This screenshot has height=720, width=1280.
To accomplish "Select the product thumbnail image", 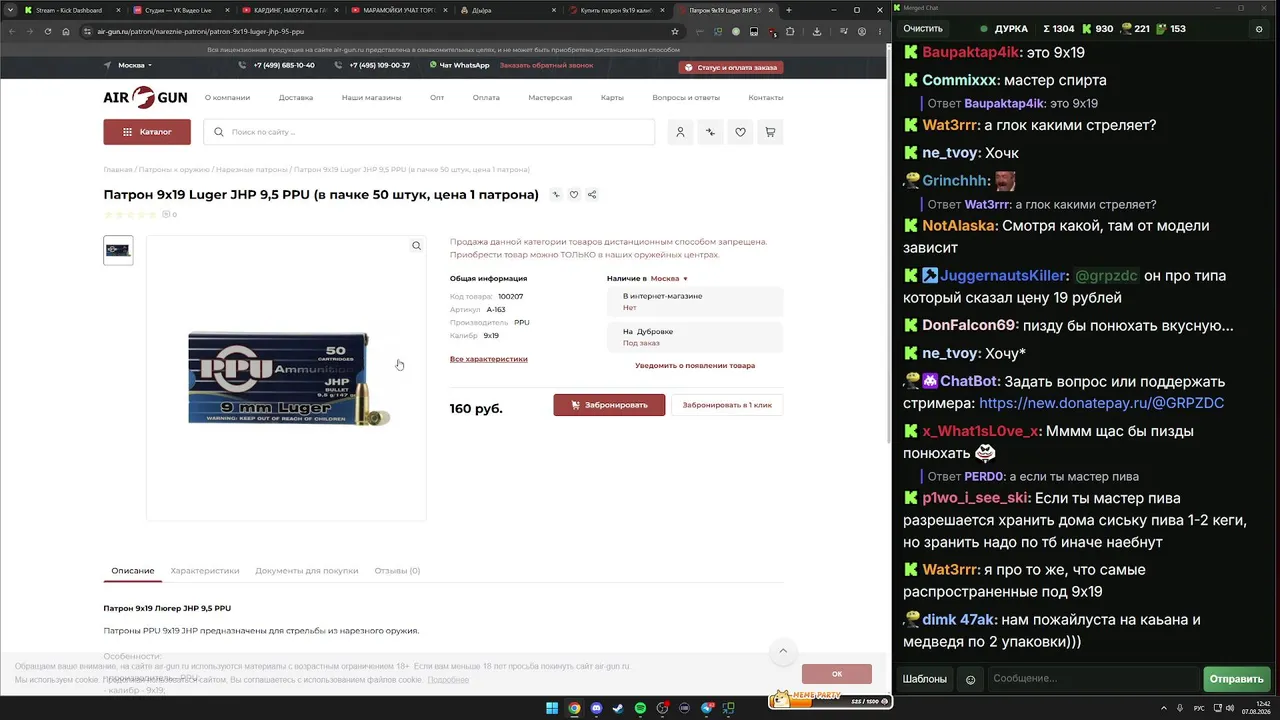I will click(118, 250).
